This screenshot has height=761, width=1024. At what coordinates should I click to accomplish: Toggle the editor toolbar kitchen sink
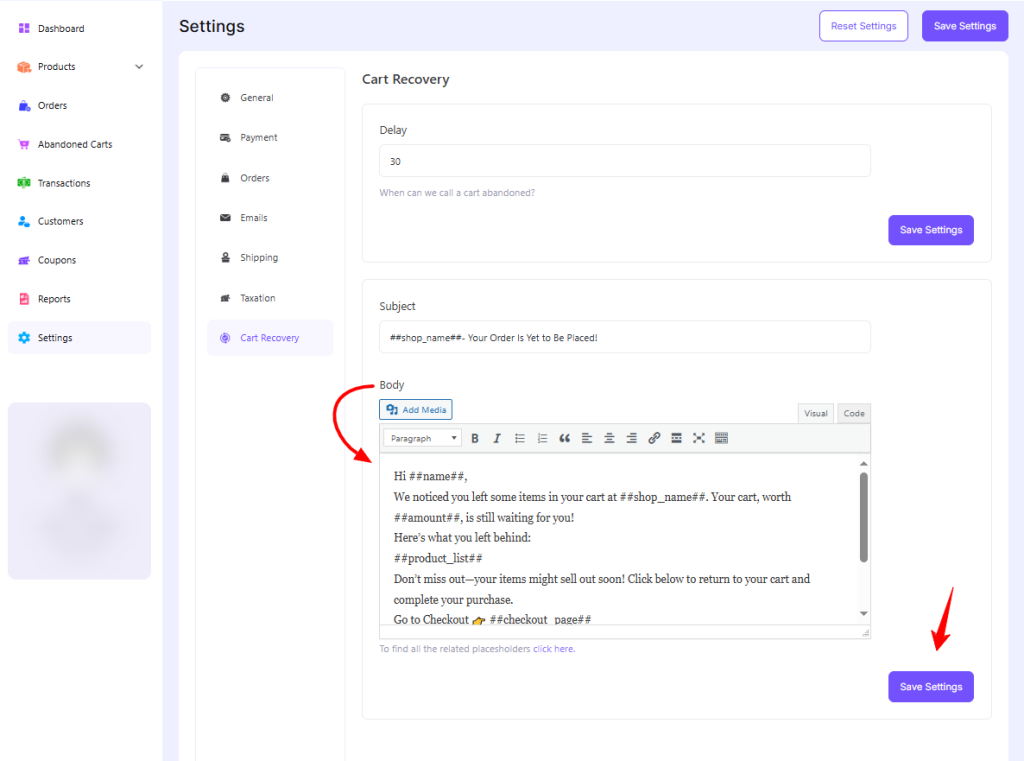(x=721, y=438)
